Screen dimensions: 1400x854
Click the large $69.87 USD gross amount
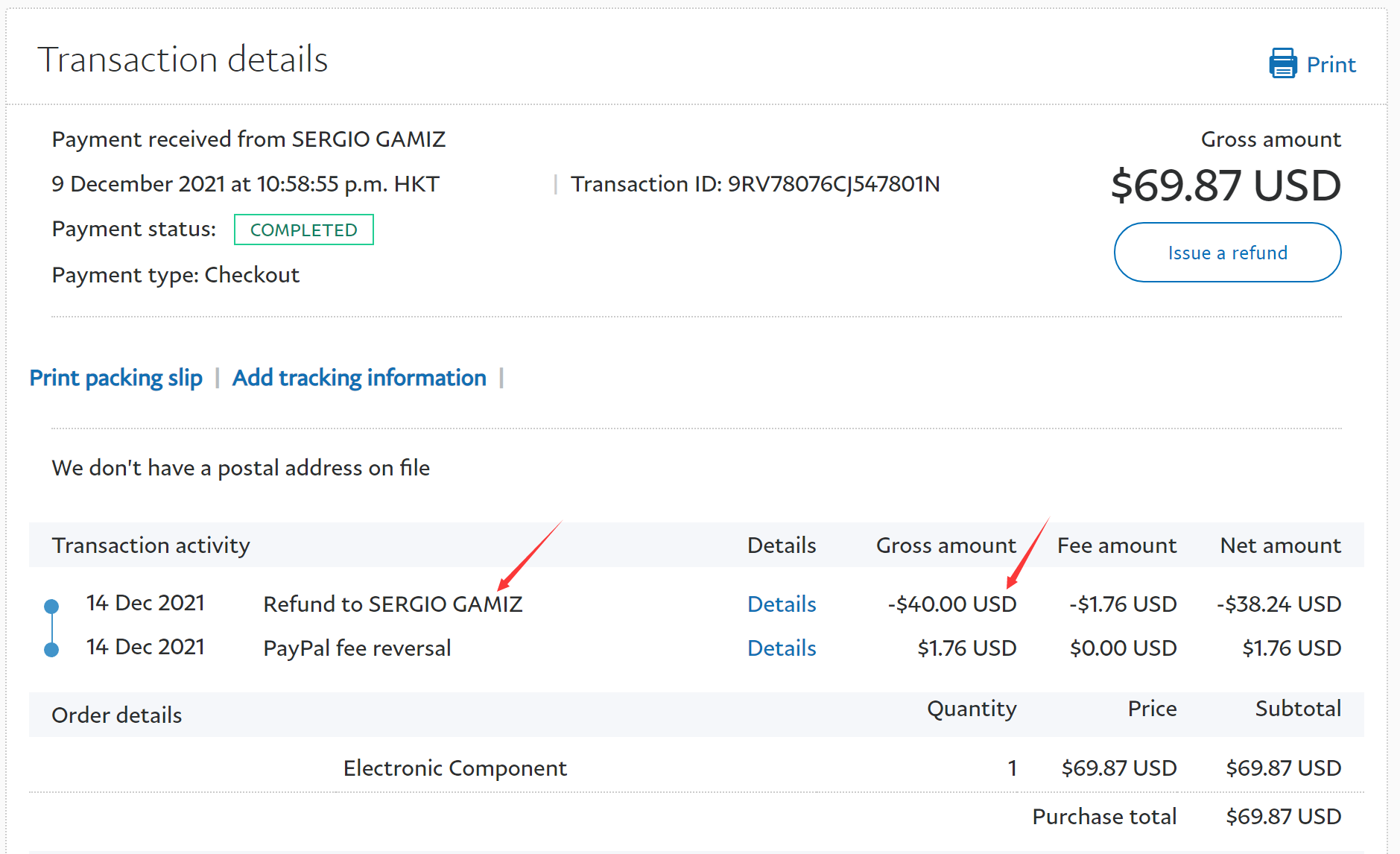point(1225,186)
